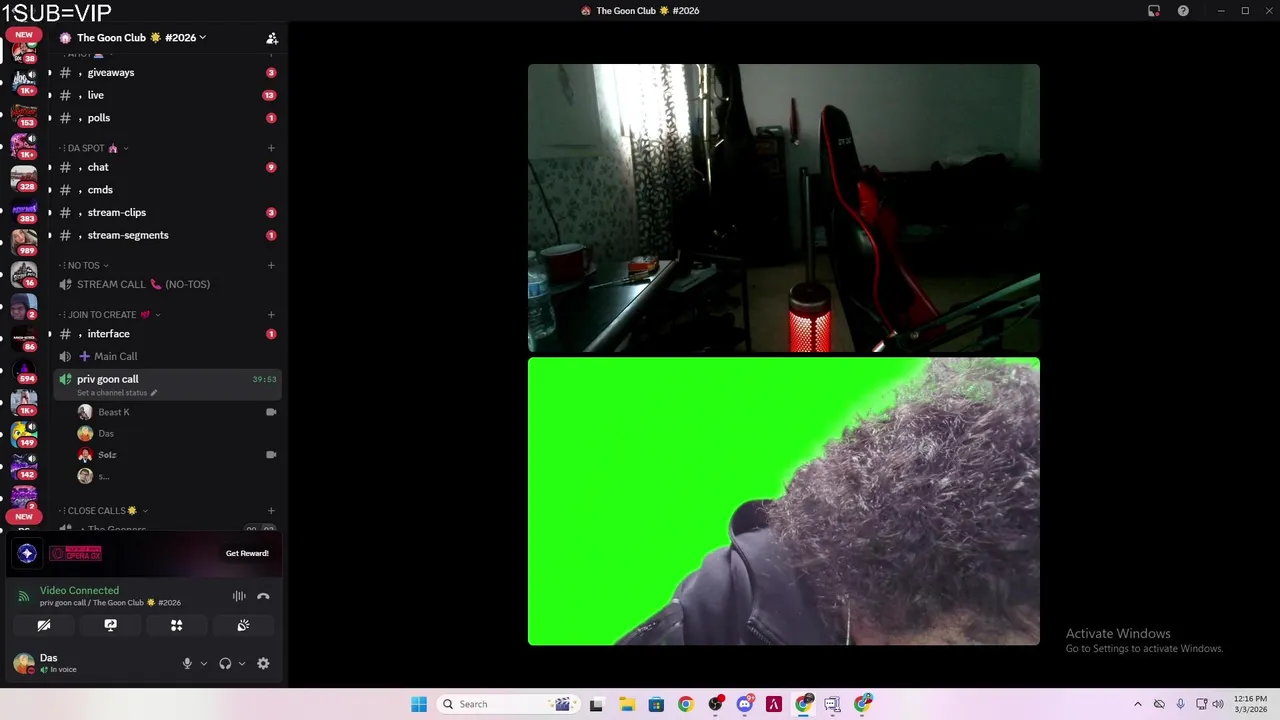
Task: Expand microphone input options arrow
Action: (204, 663)
